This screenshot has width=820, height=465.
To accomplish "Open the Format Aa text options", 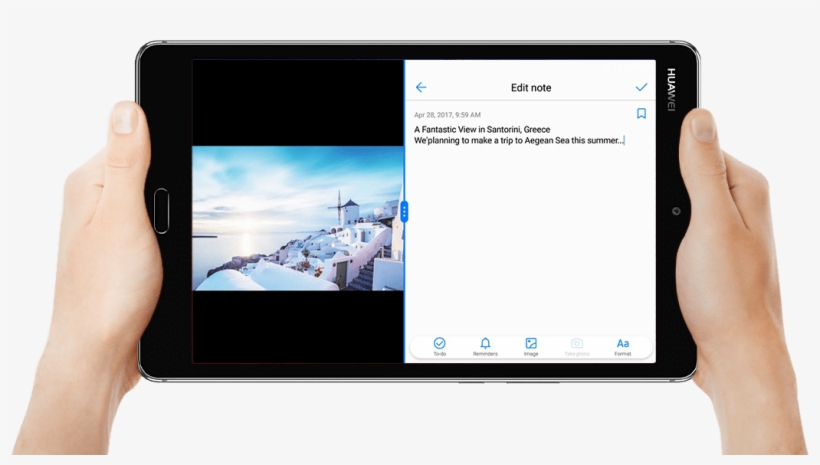I will 622,346.
